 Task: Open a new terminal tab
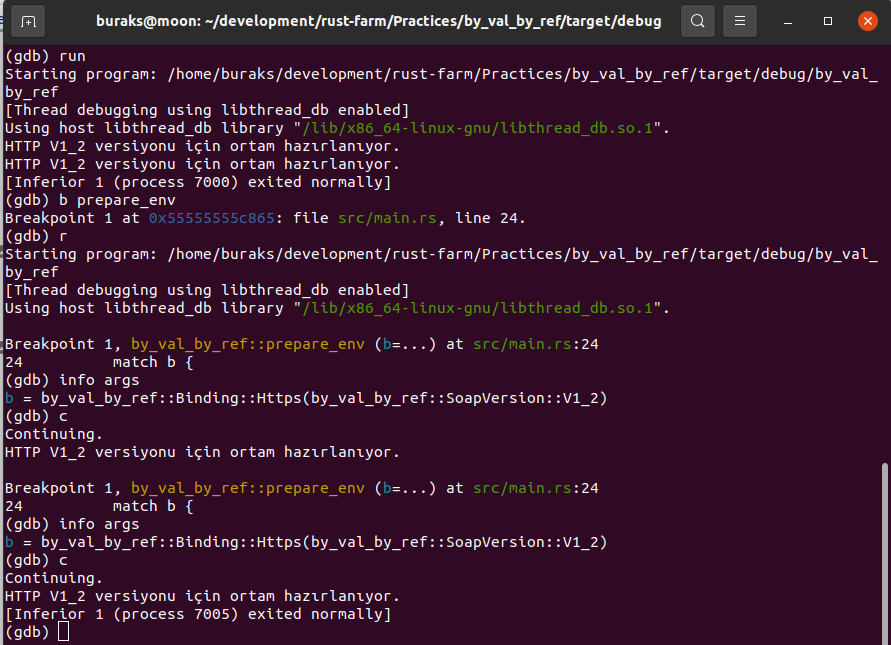click(x=29, y=21)
